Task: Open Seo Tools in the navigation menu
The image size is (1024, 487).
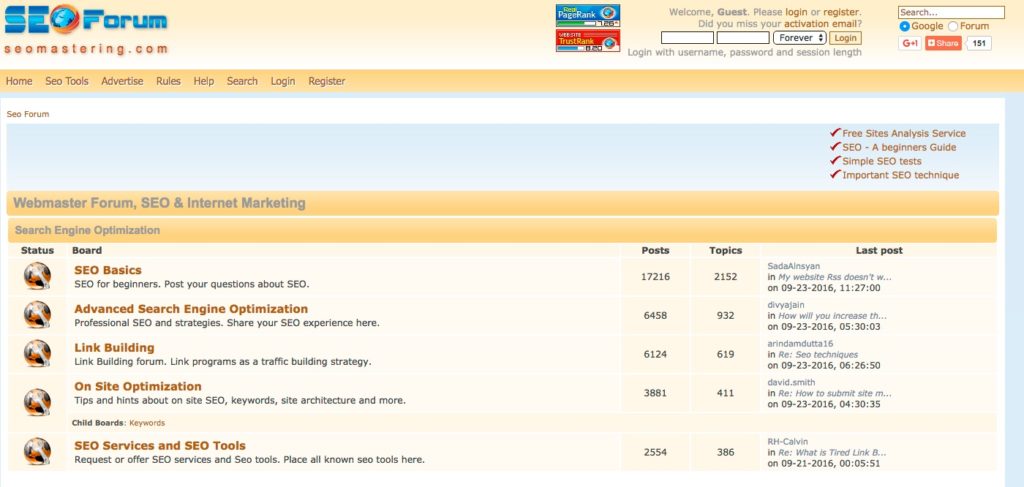Action: (67, 81)
